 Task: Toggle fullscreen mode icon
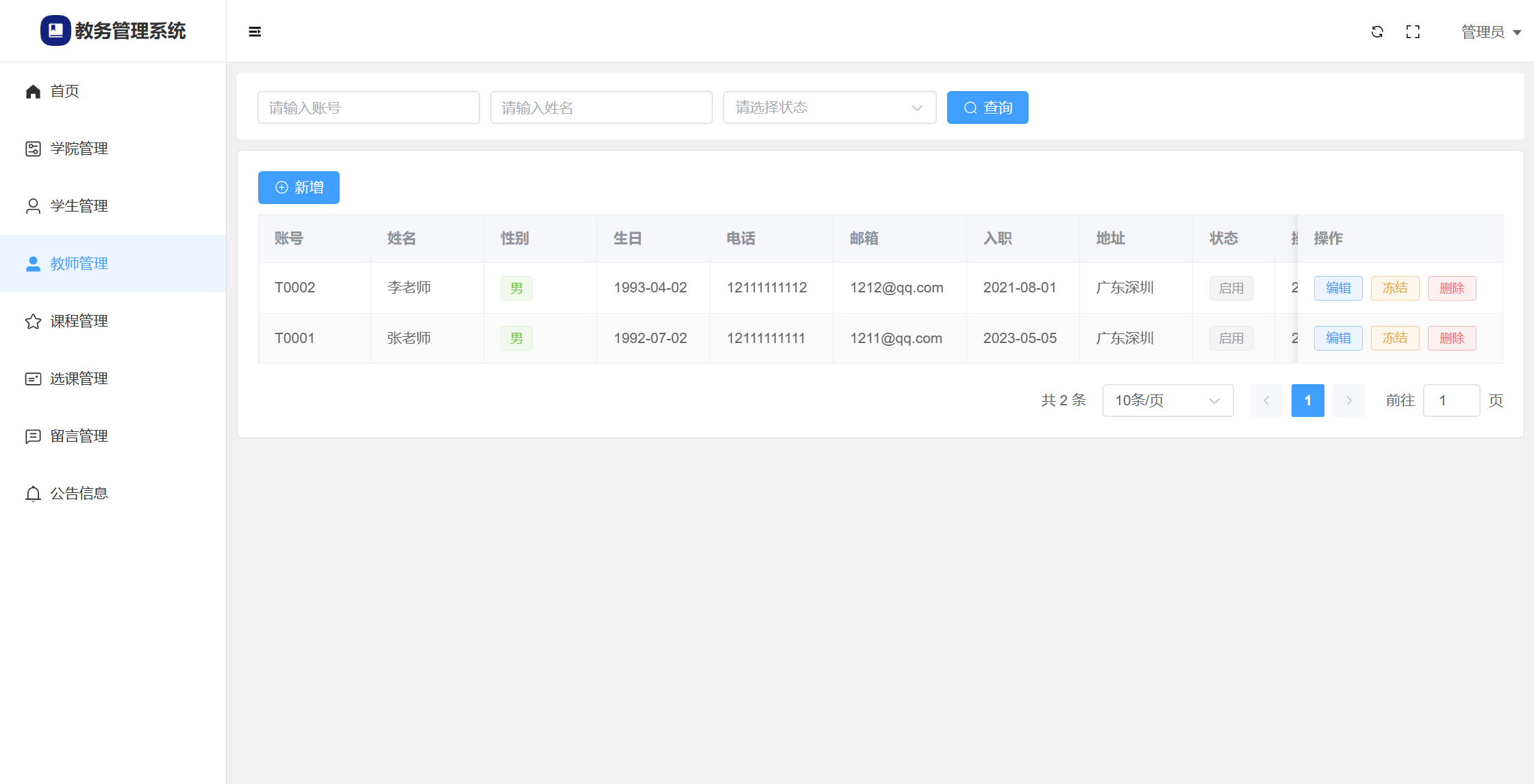pos(1413,31)
